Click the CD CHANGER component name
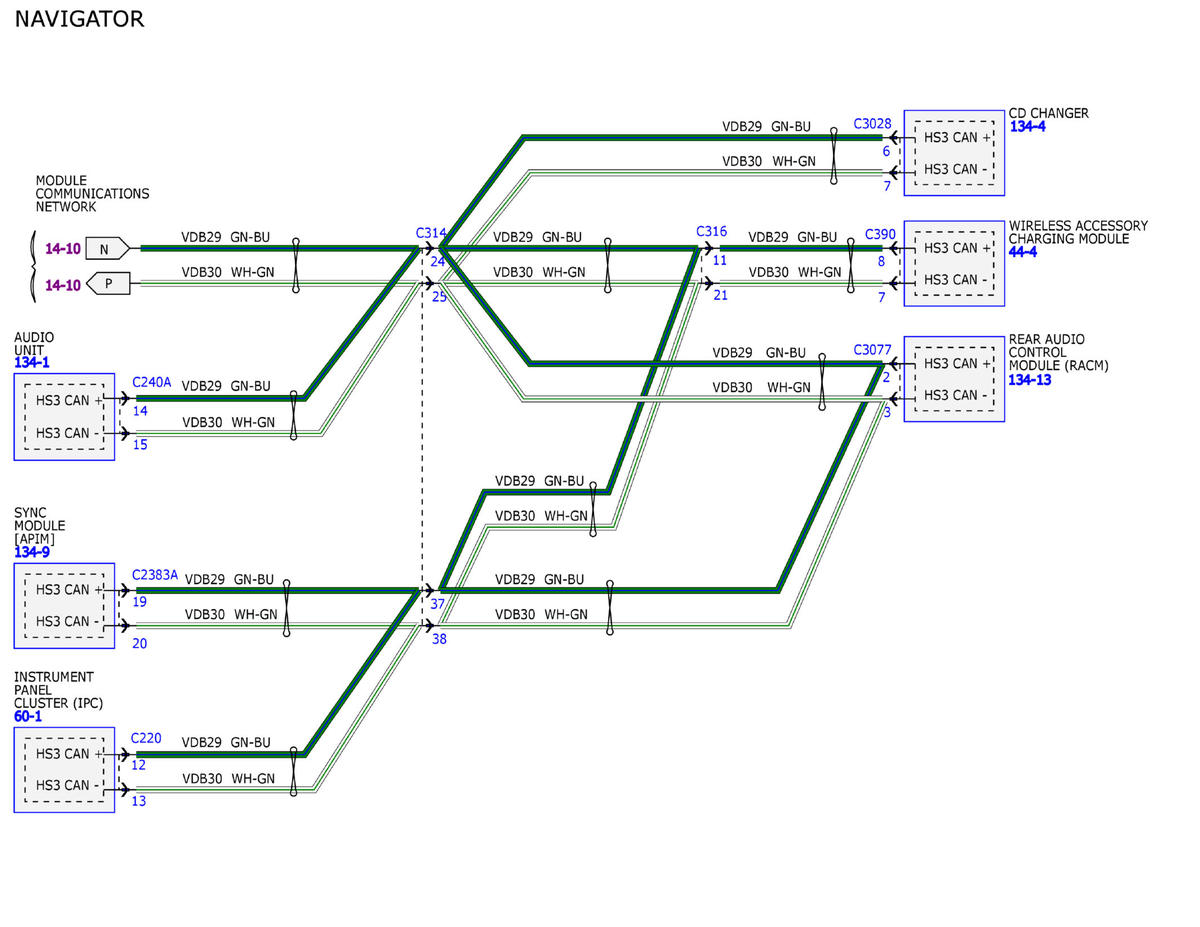Viewport: 1200px width, 927px height. [1049, 113]
